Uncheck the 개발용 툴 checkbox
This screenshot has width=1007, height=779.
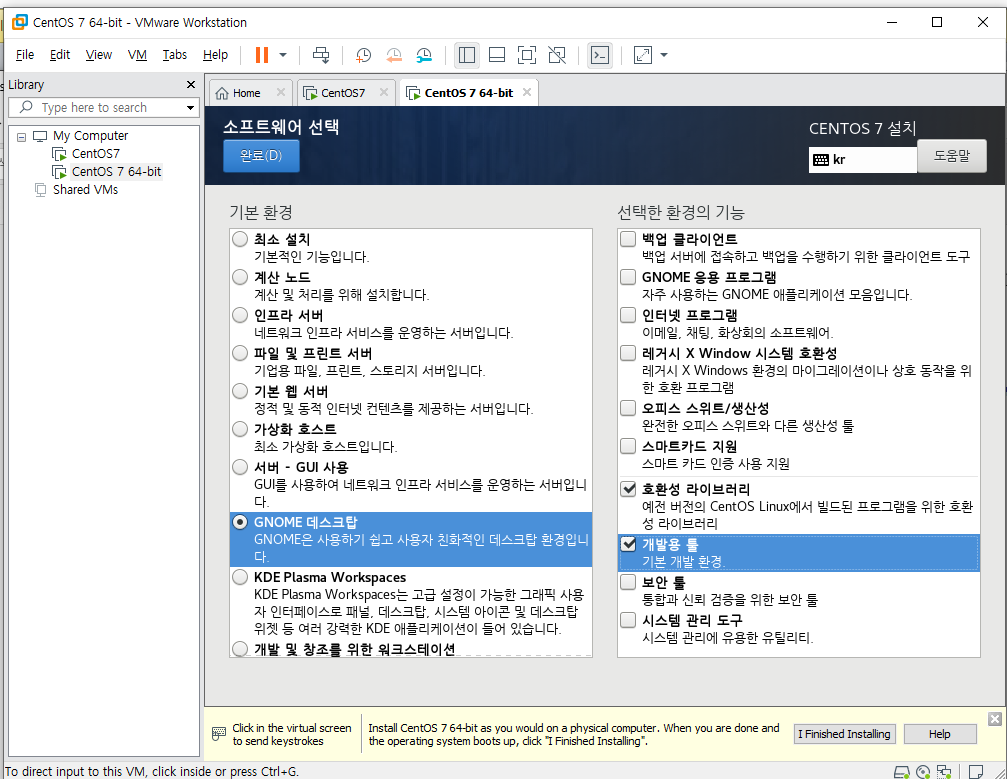tap(628, 544)
